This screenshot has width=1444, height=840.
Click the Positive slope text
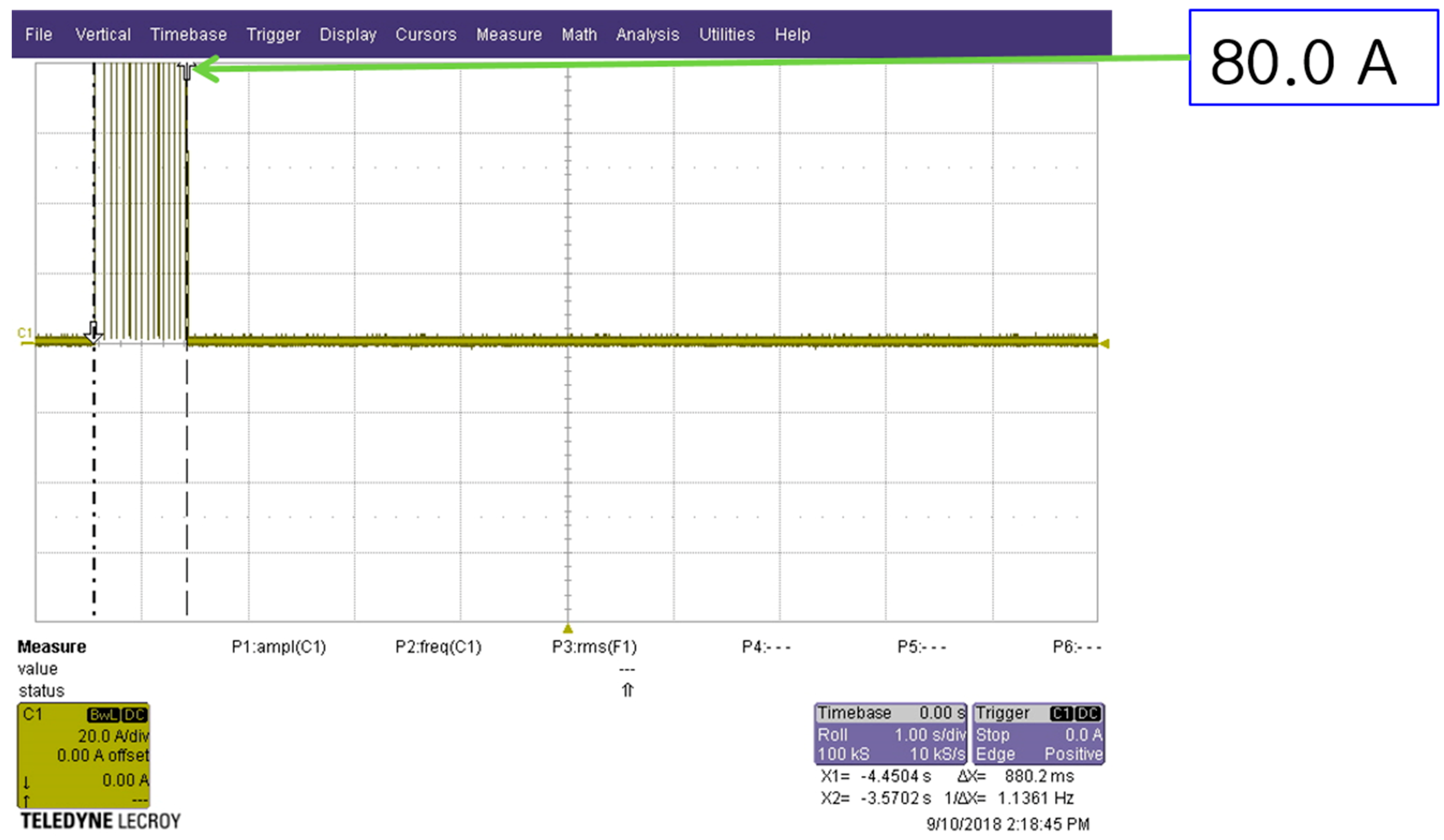tap(1073, 754)
